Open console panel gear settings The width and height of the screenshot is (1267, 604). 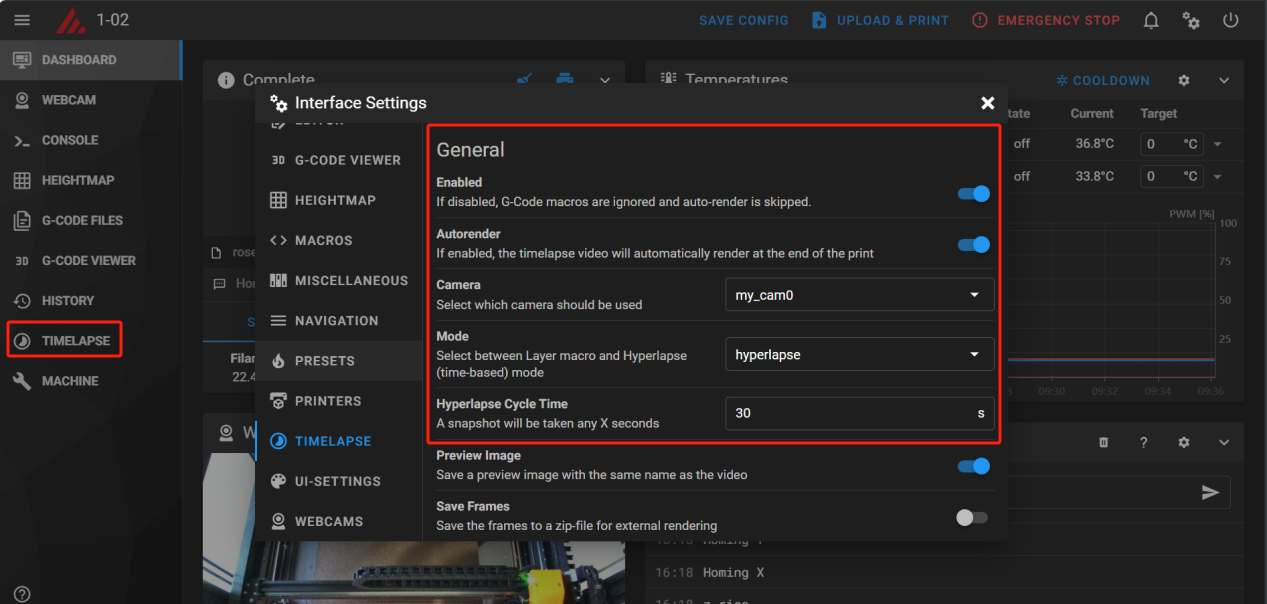click(x=1184, y=442)
